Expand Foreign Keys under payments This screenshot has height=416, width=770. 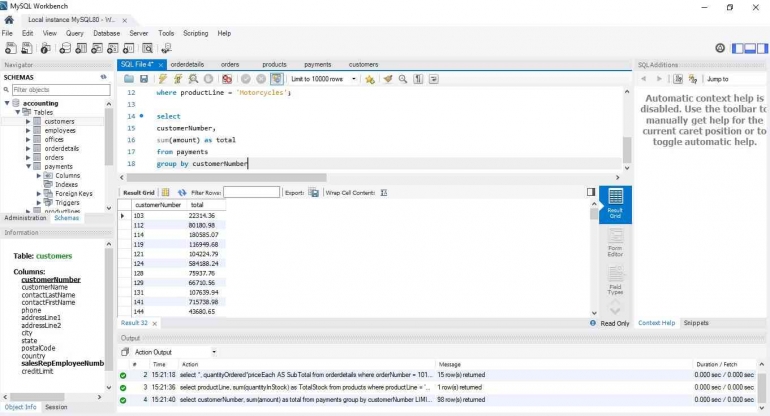tap(39, 194)
